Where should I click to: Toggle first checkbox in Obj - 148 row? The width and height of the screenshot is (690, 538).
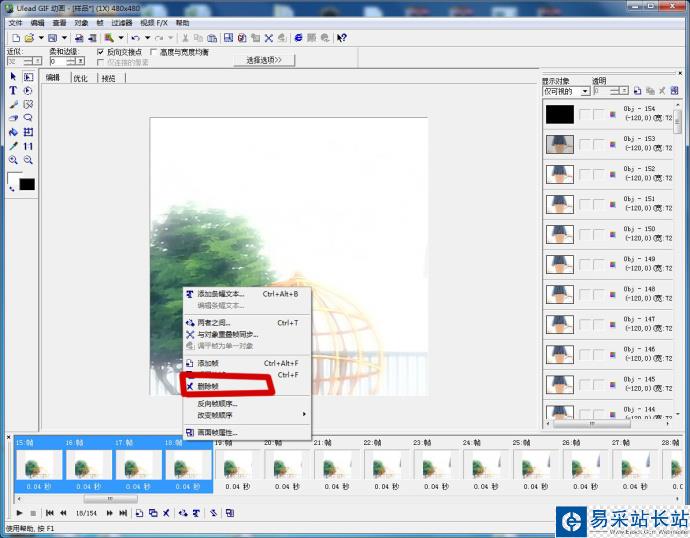click(585, 295)
